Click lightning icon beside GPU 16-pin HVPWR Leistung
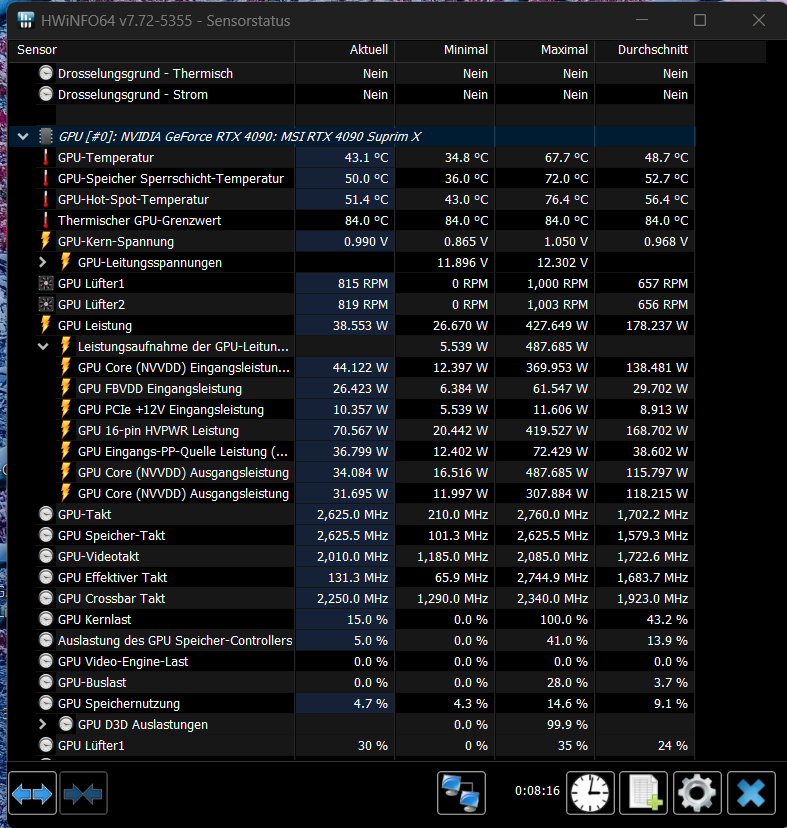This screenshot has width=787, height=828. click(x=65, y=430)
